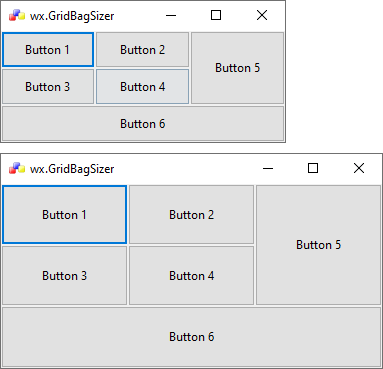
Task: Close the larger wx.GridBagSizer window
Action: point(359,168)
